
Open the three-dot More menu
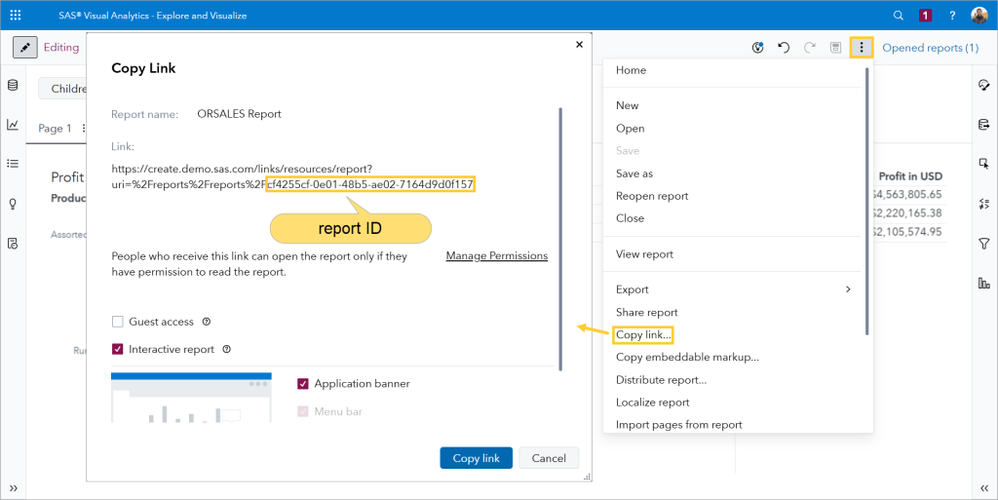(x=861, y=48)
